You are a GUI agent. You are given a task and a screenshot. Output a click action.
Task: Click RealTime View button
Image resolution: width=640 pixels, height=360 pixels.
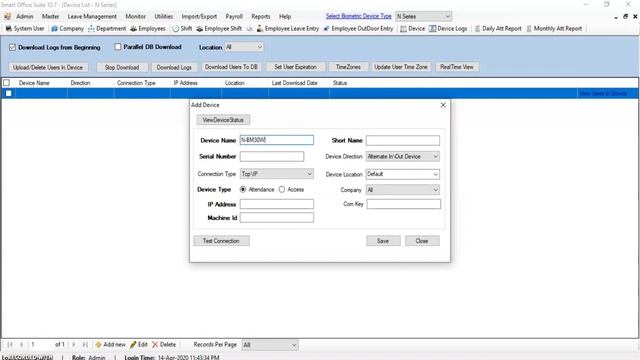[x=457, y=67]
